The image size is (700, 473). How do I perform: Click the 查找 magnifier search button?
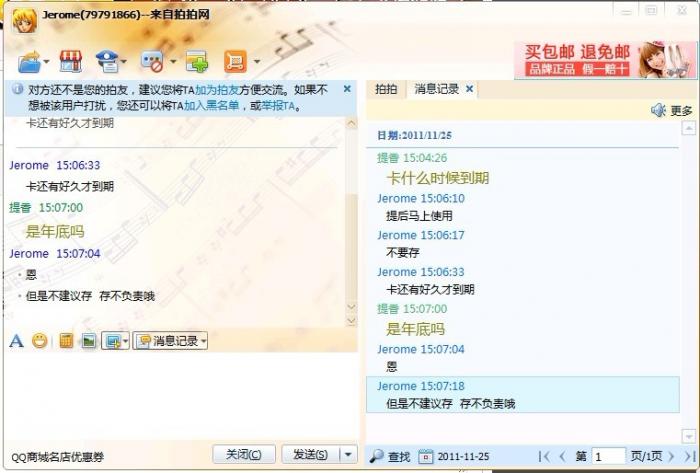pyautogui.click(x=389, y=456)
